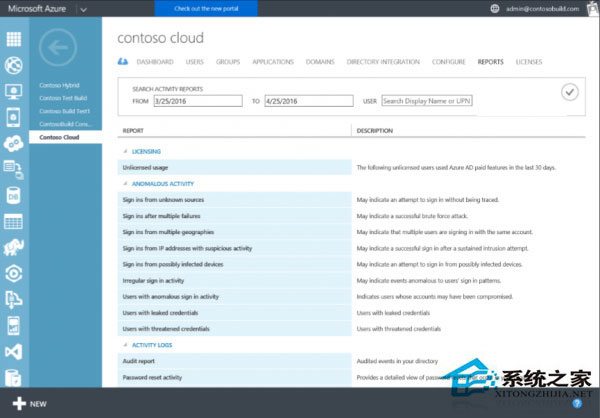Open the help question mark icon
The image size is (600, 418).
[577, 403]
